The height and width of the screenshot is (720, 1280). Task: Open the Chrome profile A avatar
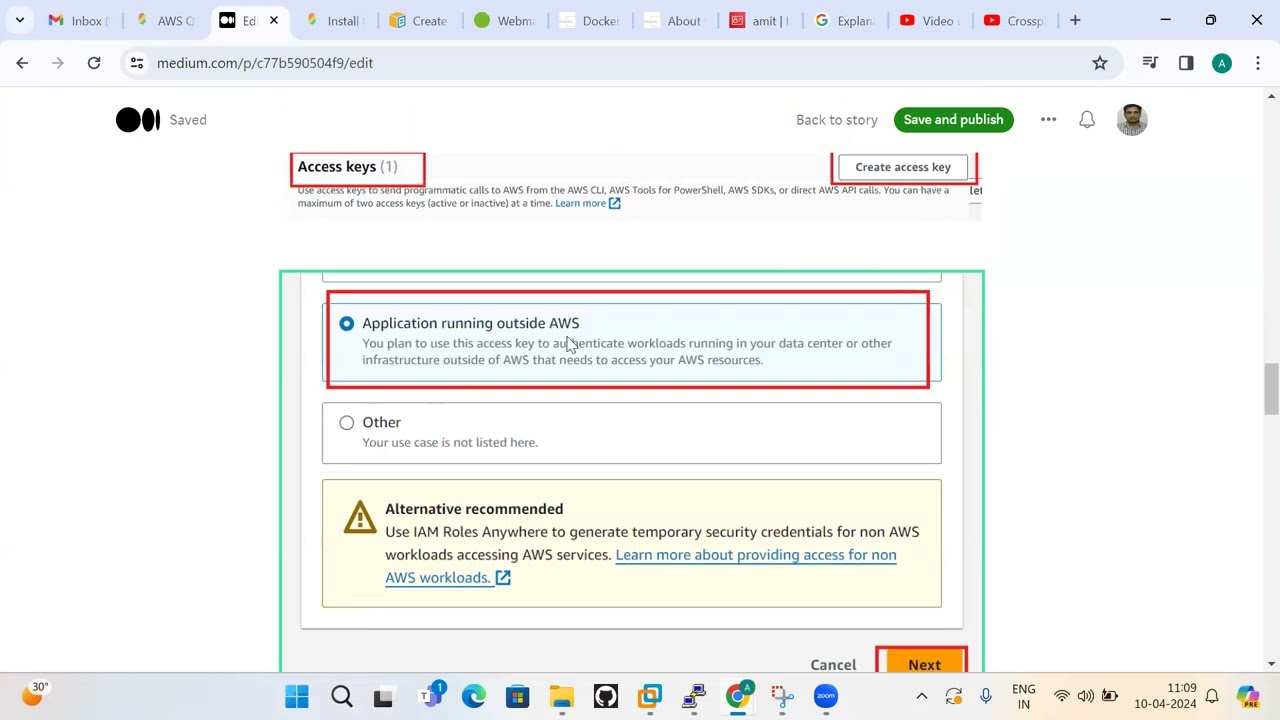1222,63
